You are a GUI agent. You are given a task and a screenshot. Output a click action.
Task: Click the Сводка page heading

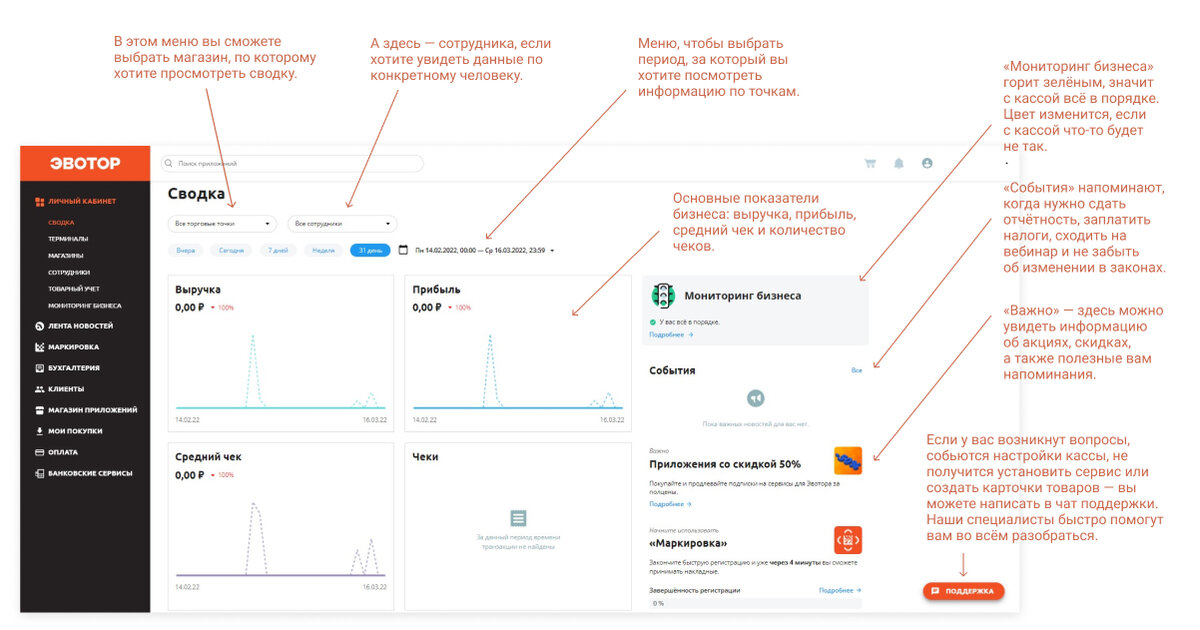[196, 194]
